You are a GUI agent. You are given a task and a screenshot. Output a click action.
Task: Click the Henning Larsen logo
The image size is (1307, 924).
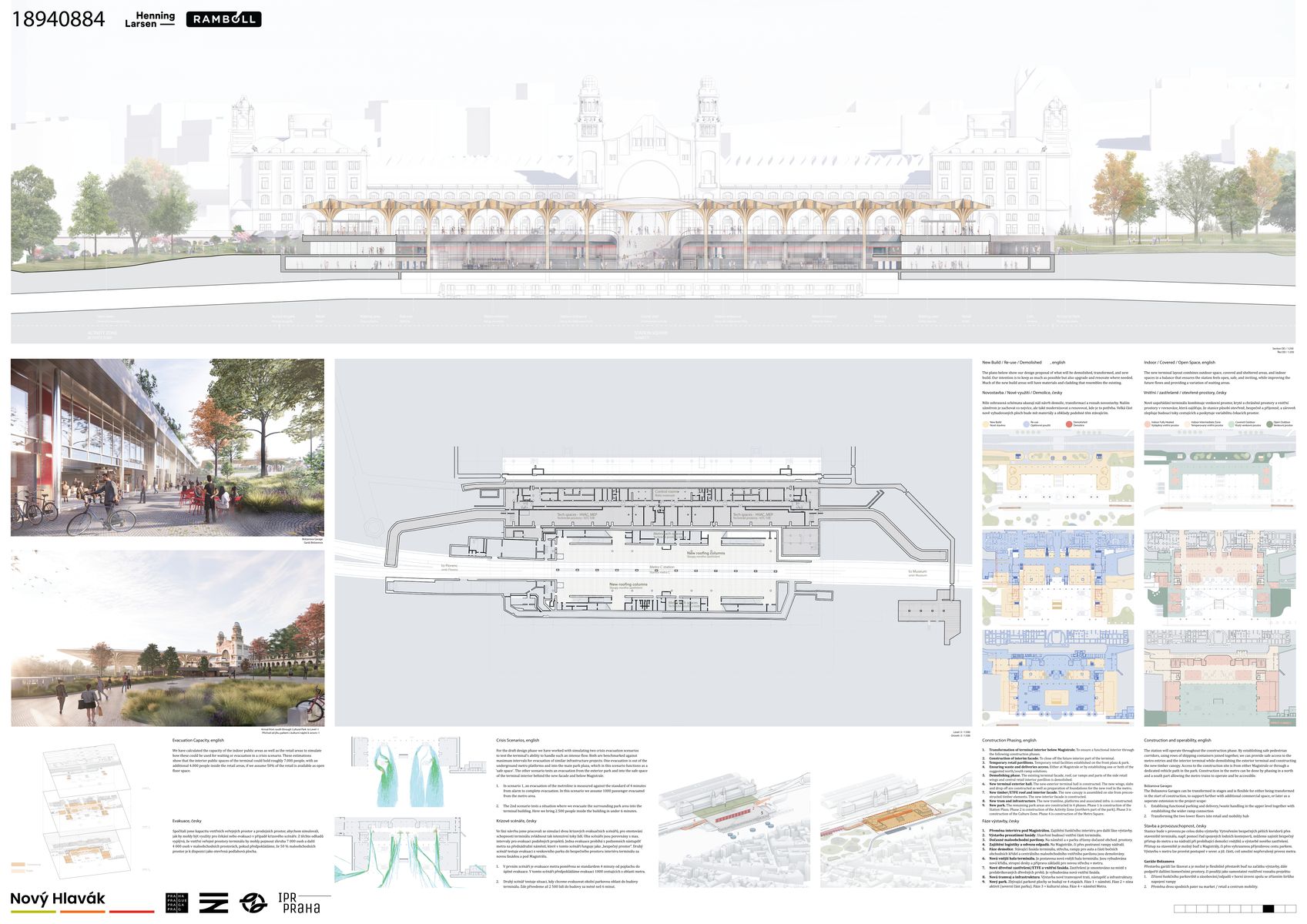point(150,19)
